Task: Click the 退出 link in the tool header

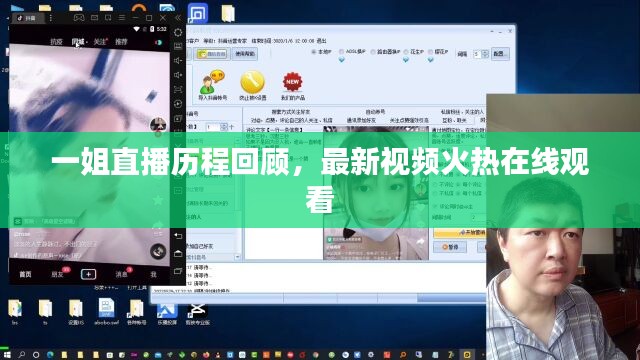Action: tap(322, 41)
